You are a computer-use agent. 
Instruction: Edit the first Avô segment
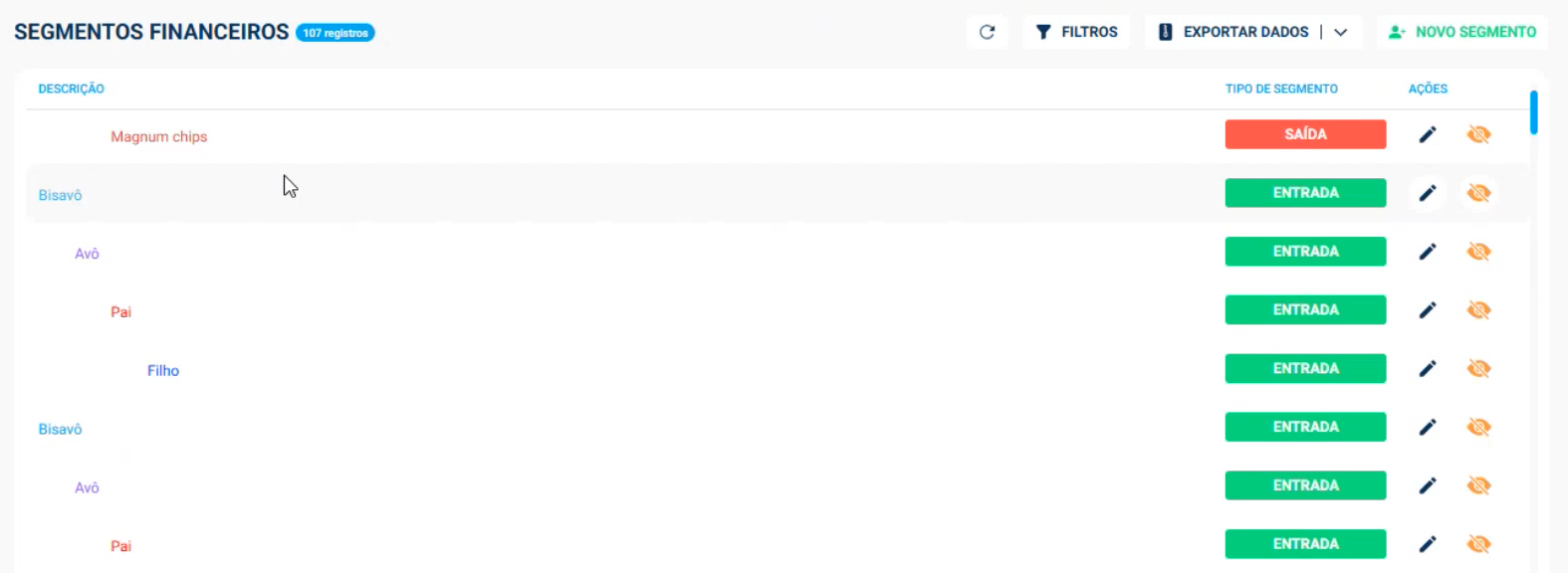(x=1428, y=252)
